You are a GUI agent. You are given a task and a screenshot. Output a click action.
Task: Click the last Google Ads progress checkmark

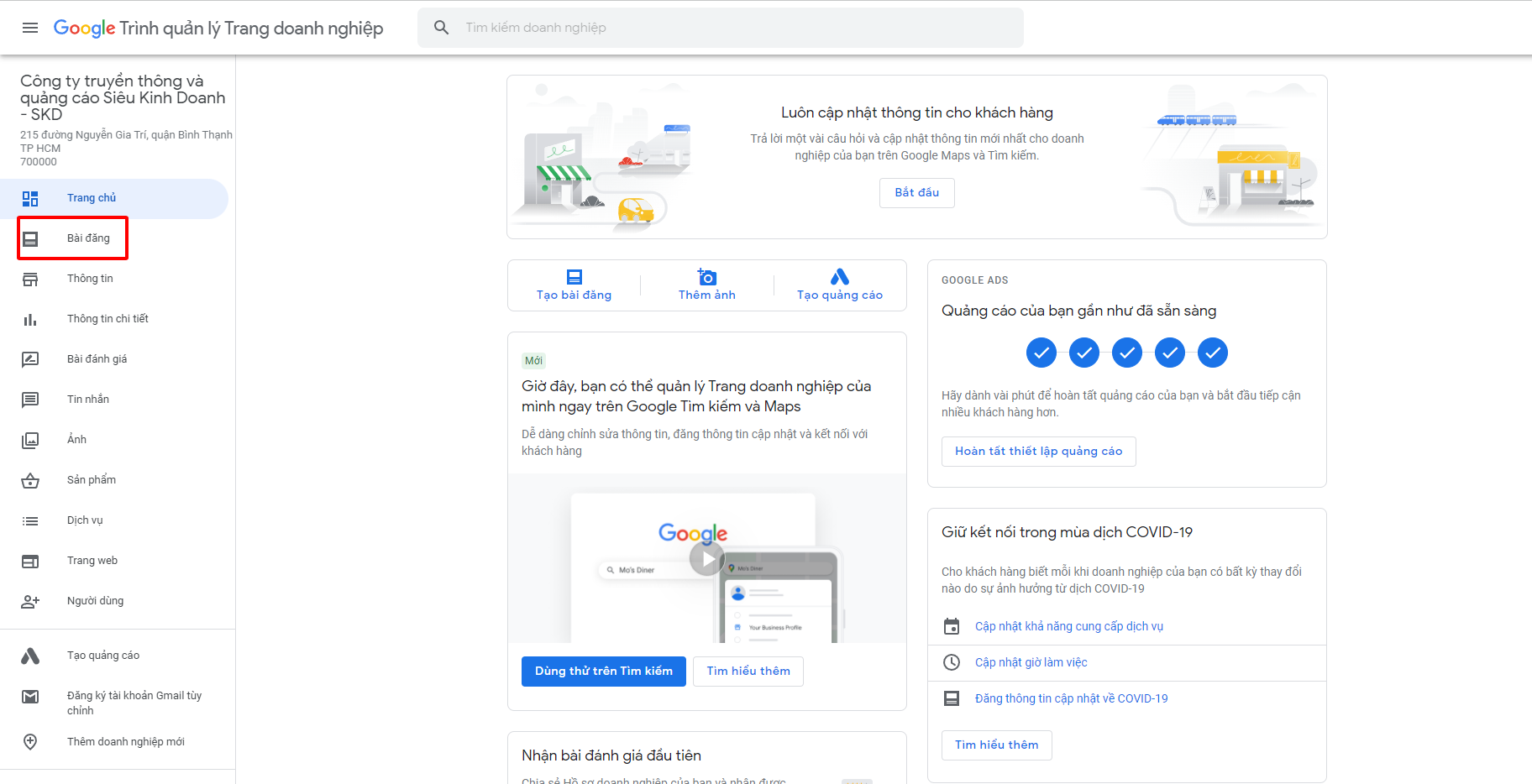point(1213,353)
